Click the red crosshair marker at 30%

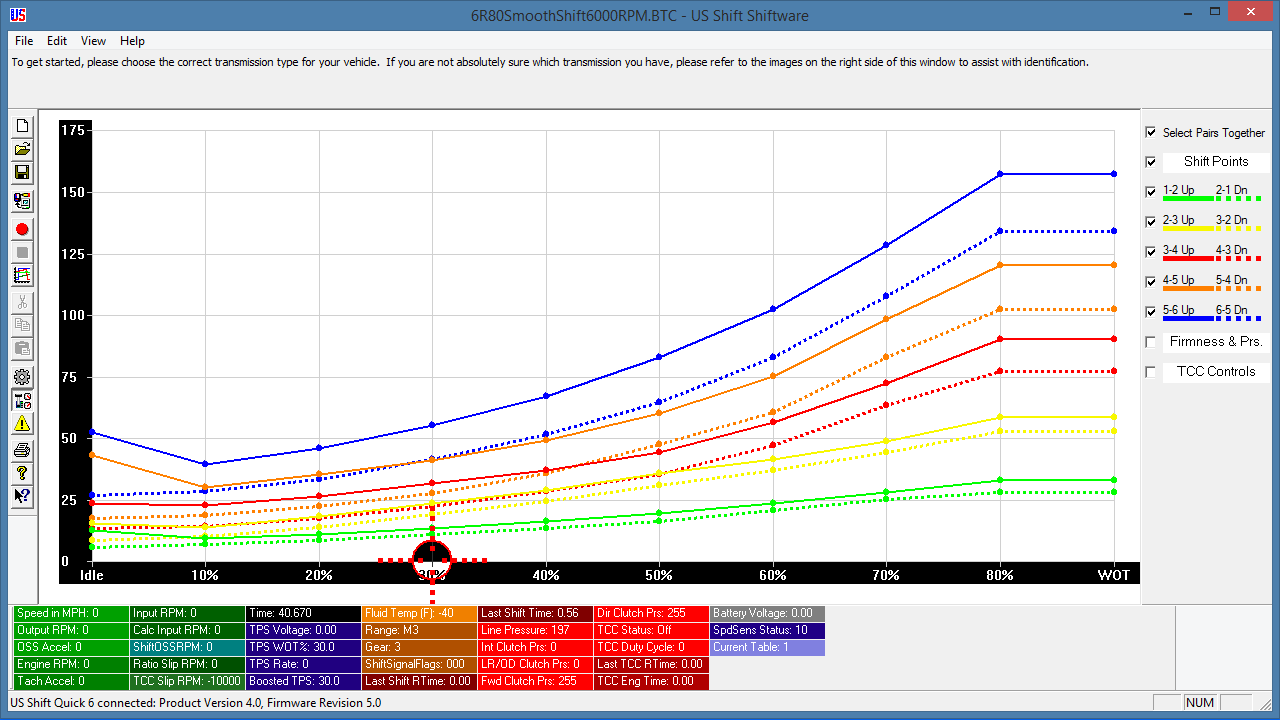[x=432, y=560]
